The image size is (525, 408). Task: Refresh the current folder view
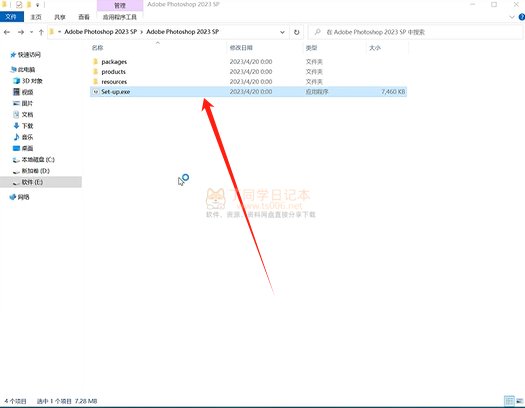296,32
